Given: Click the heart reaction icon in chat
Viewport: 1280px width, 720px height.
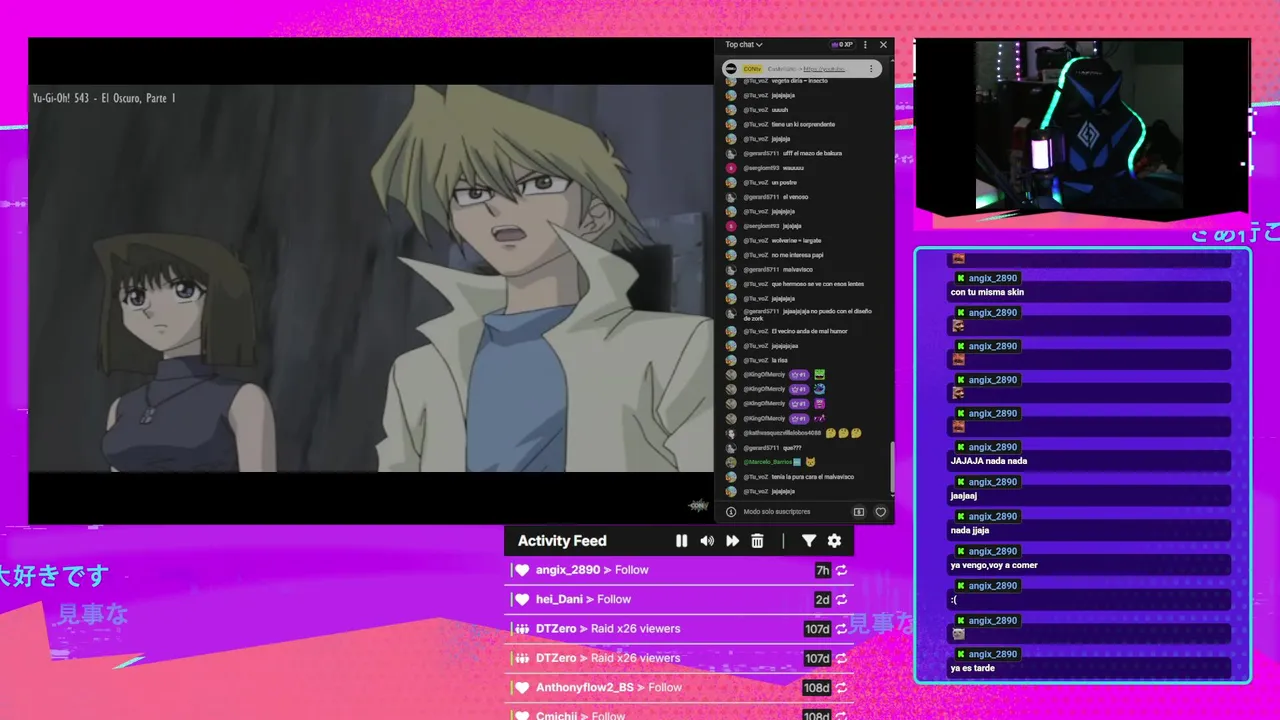Looking at the screenshot, I should (x=881, y=512).
